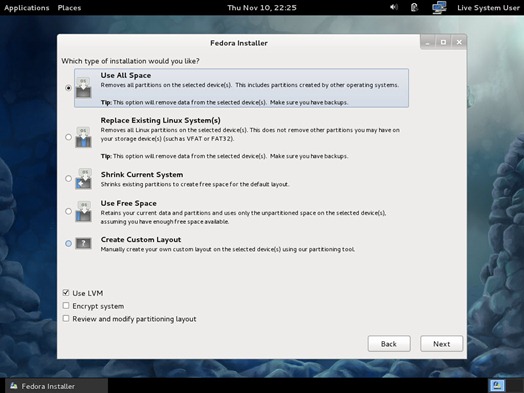Uncheck the Use LVM checkbox
The image size is (524, 393).
(66, 293)
